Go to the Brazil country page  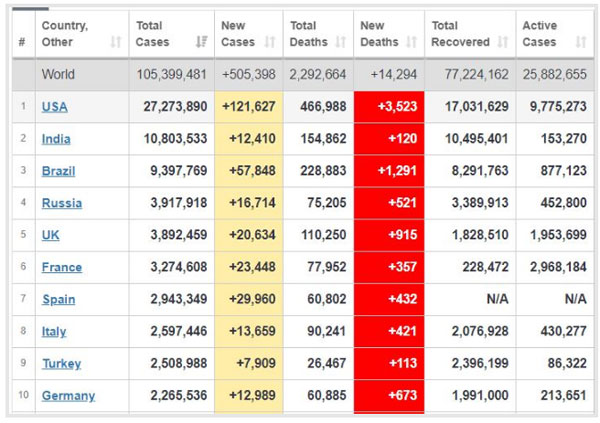coord(58,171)
